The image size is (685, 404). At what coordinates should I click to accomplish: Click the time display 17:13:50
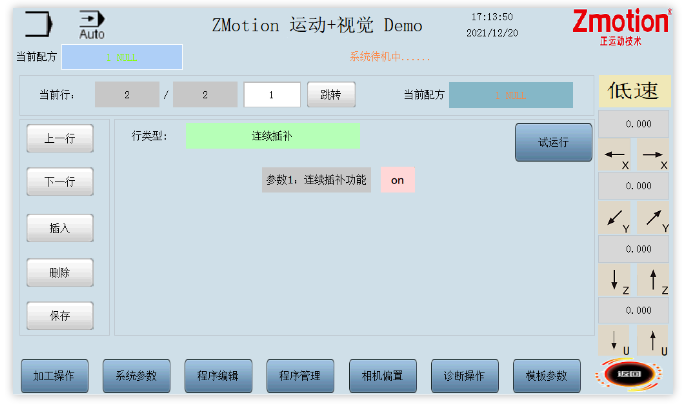(x=492, y=17)
